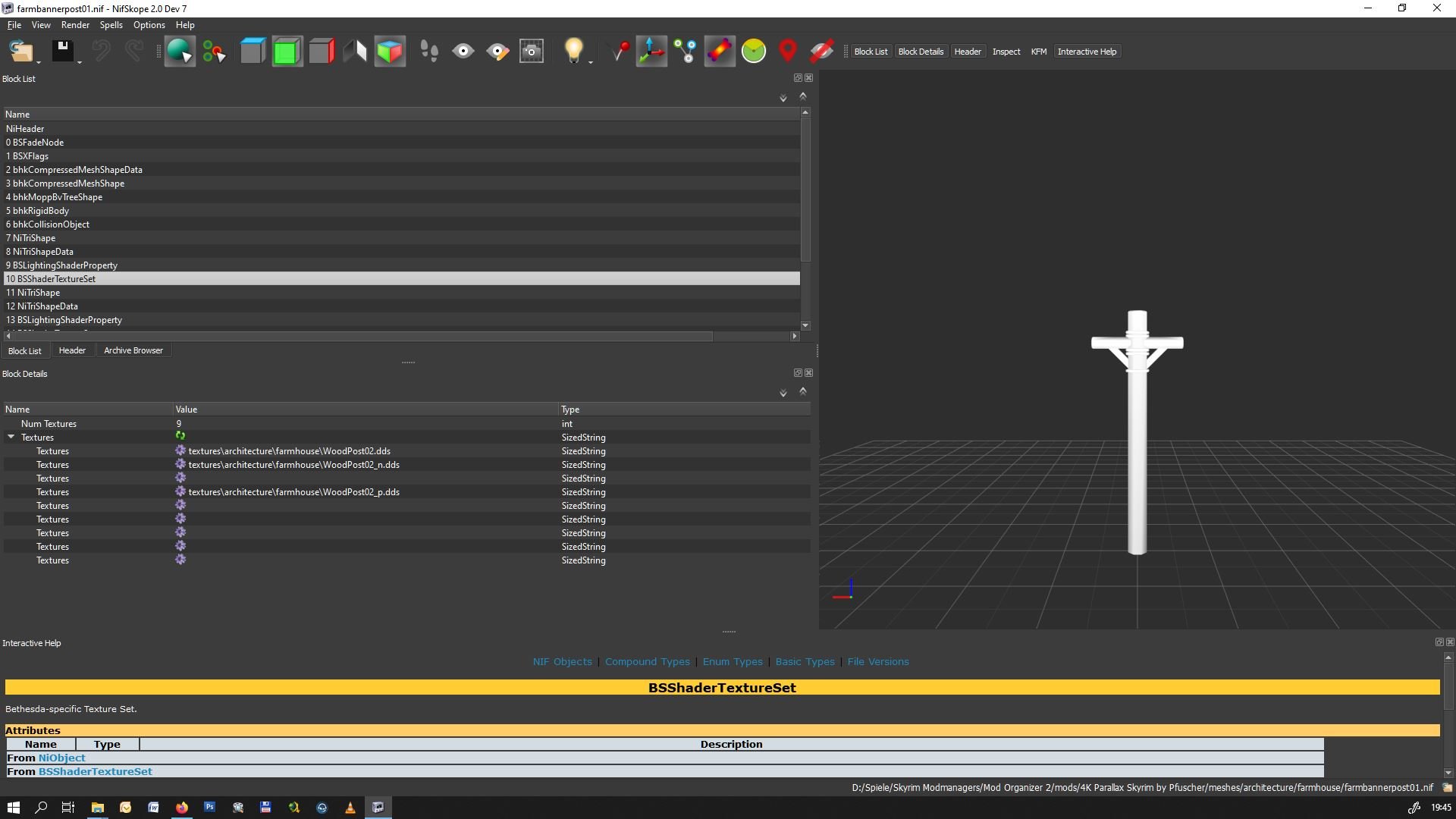1456x819 pixels.
Task: Toggle the Show Collision icon
Action: (x=720, y=52)
